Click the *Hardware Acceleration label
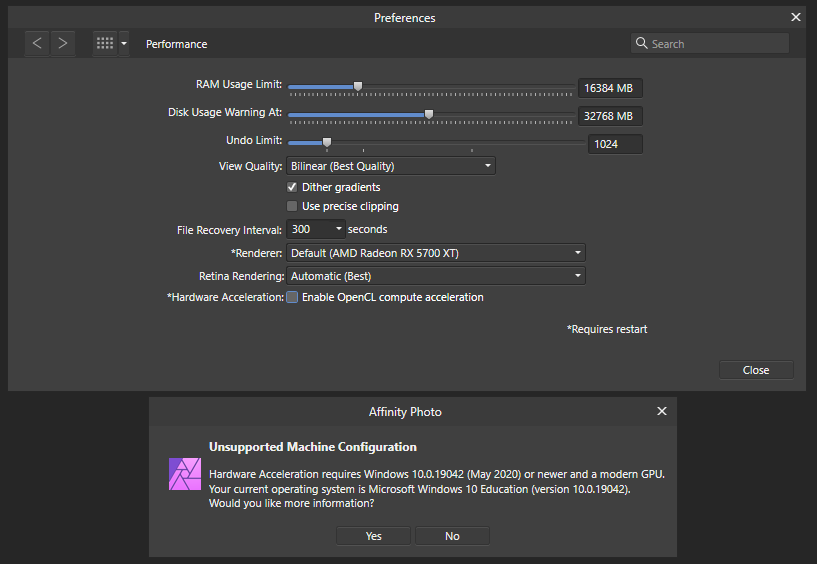Image resolution: width=817 pixels, height=564 pixels. (x=225, y=297)
